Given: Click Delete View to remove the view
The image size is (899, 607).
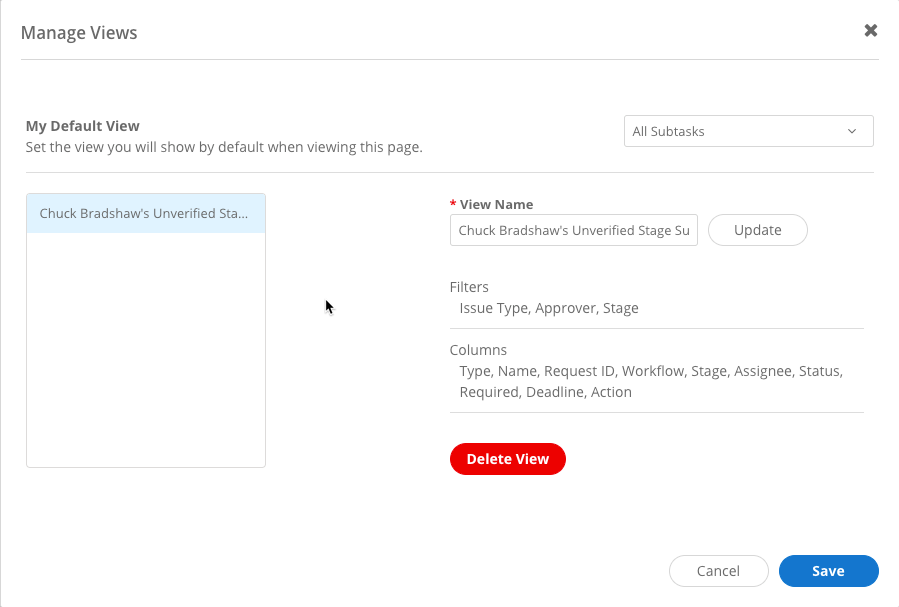Looking at the screenshot, I should pos(507,459).
